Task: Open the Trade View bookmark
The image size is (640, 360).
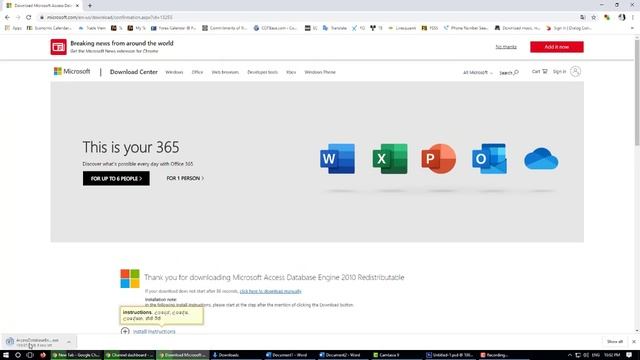Action: 92,28
